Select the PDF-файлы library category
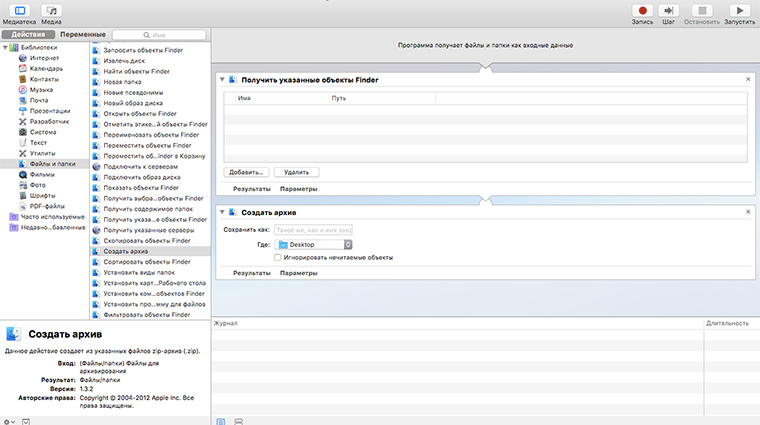The height and width of the screenshot is (425, 760). (x=47, y=206)
